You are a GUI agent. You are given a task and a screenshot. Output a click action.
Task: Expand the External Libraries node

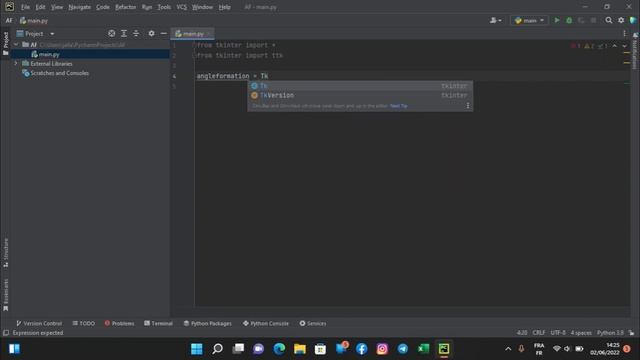tap(16, 63)
